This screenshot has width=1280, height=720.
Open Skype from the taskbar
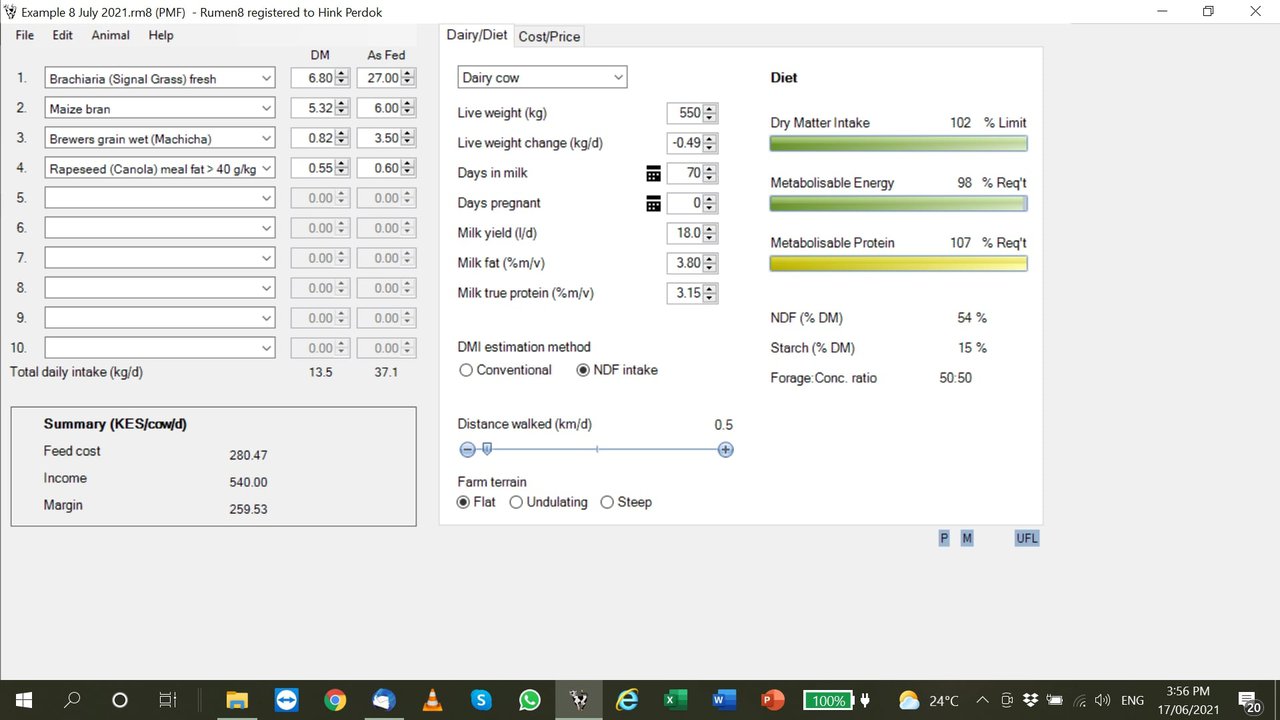tap(481, 700)
